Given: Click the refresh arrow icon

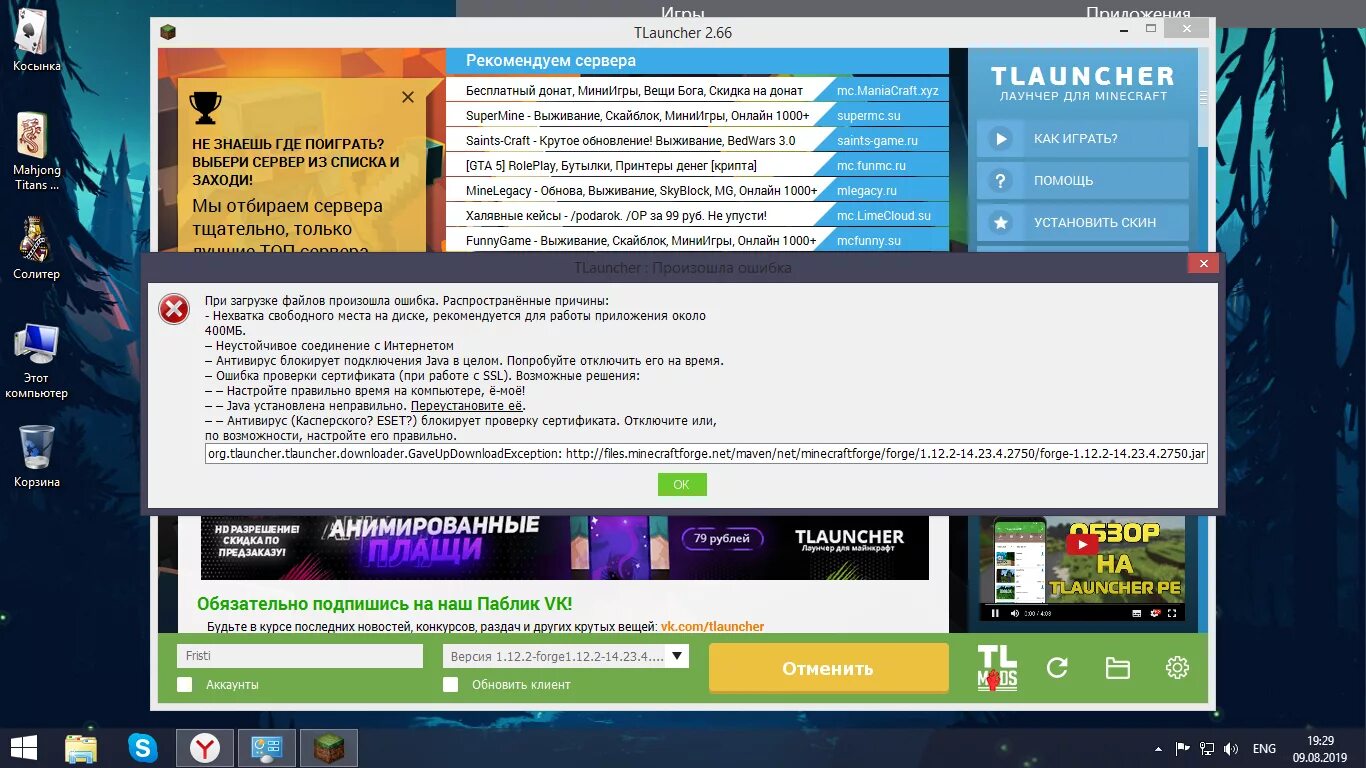Looking at the screenshot, I should coord(1057,668).
